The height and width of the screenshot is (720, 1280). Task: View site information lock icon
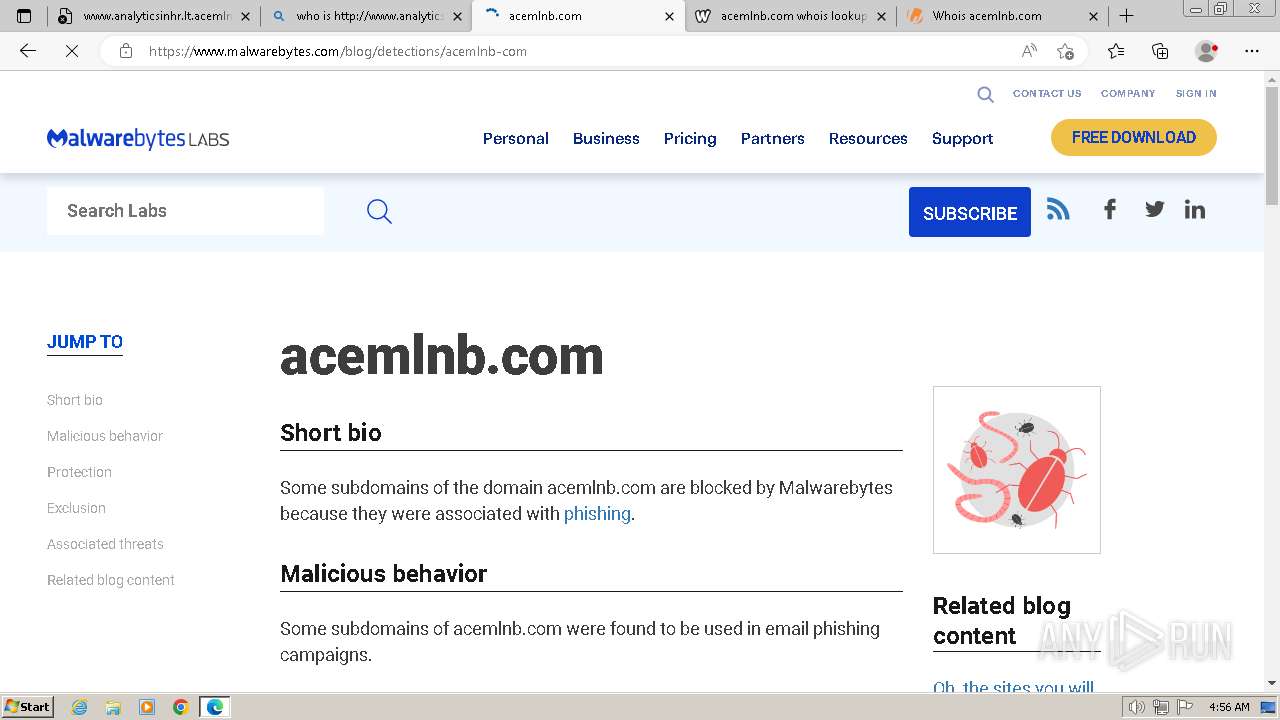(x=125, y=51)
